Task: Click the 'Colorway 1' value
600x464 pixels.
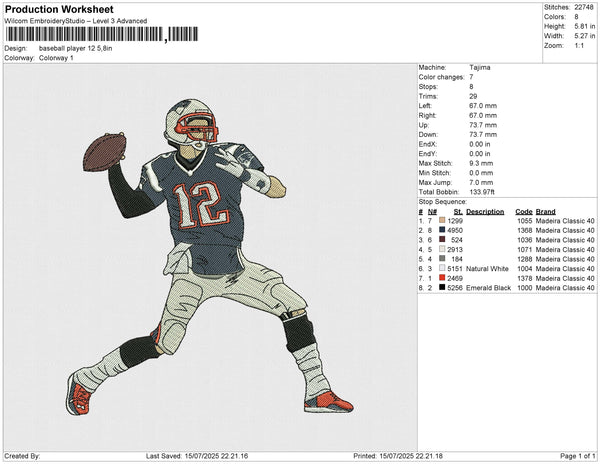Action: tap(56, 58)
